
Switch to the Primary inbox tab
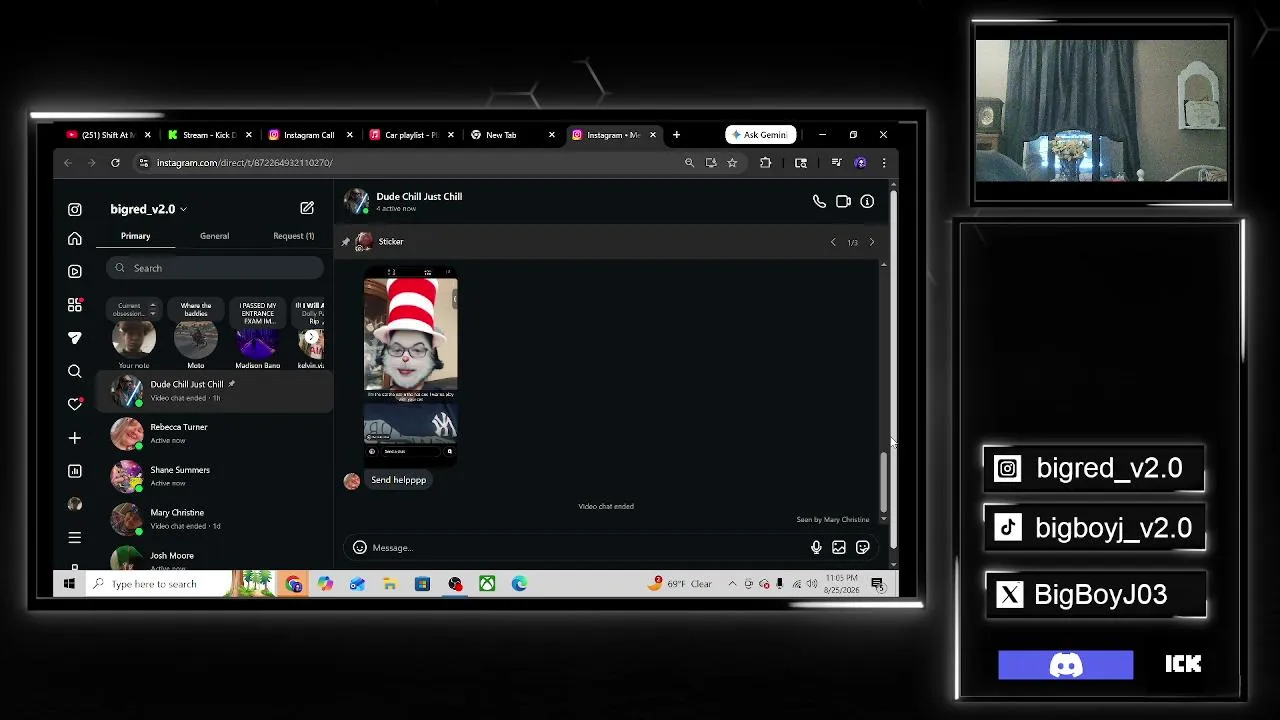tap(135, 236)
